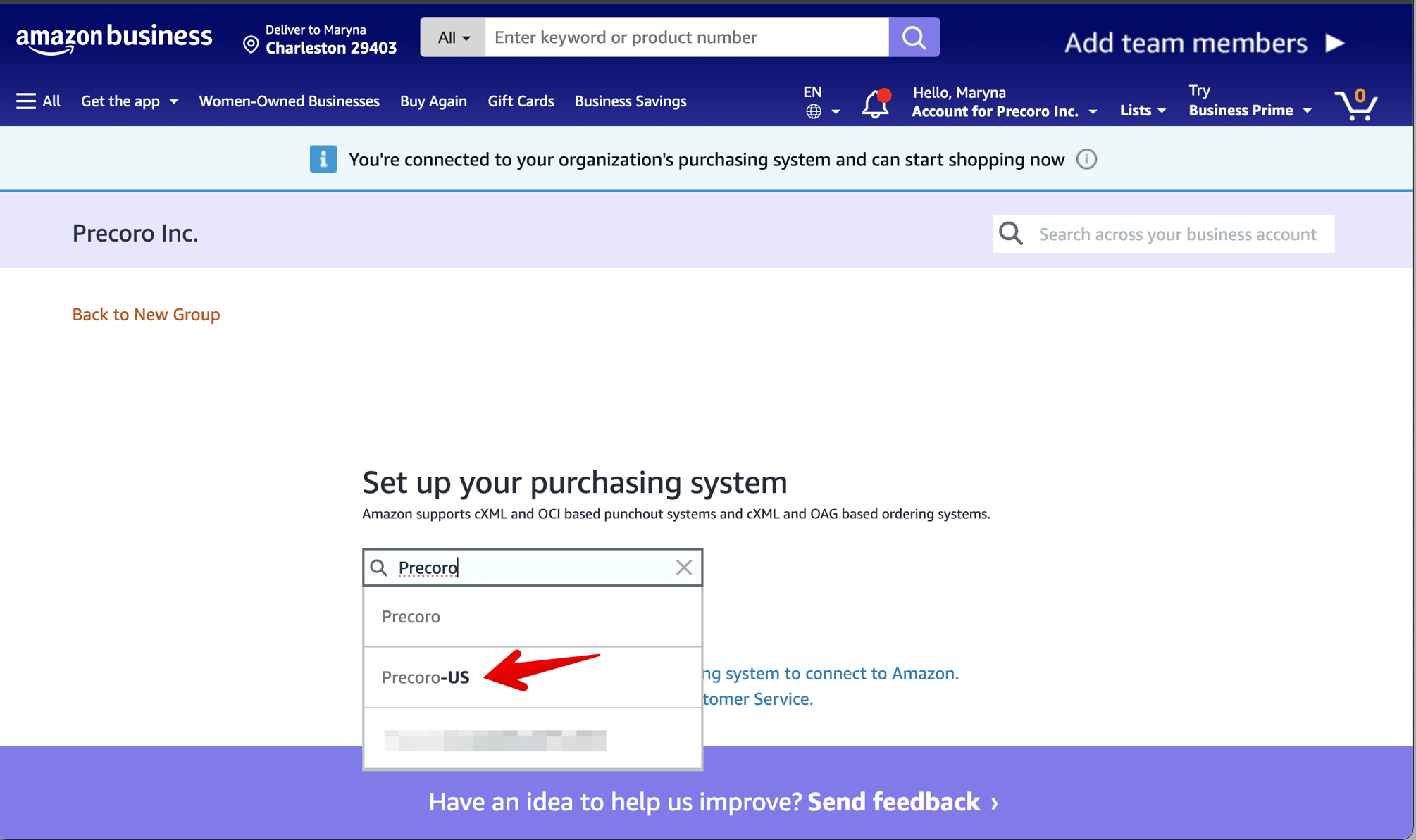
Task: Open the All search category dropdown
Action: point(453,37)
